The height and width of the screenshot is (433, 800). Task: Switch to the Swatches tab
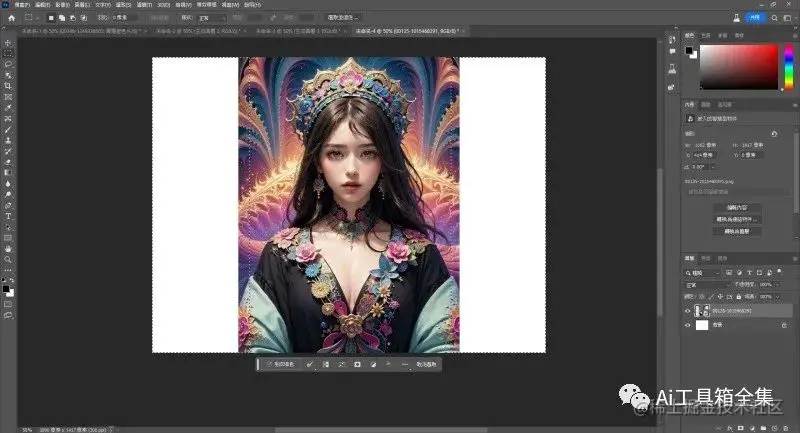pos(706,36)
